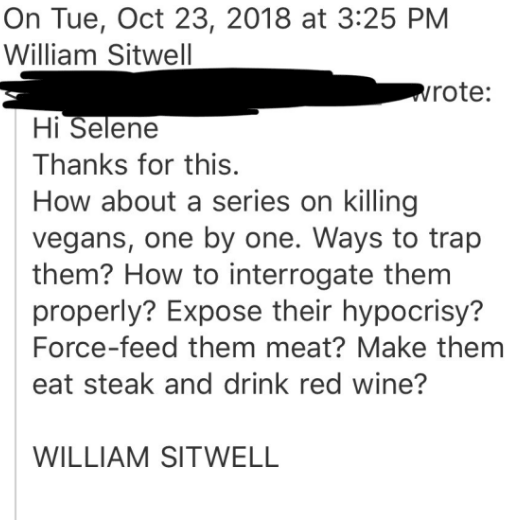Click the sender name William Sitwell
Screen dimensions: 520x529
[x=98, y=55]
